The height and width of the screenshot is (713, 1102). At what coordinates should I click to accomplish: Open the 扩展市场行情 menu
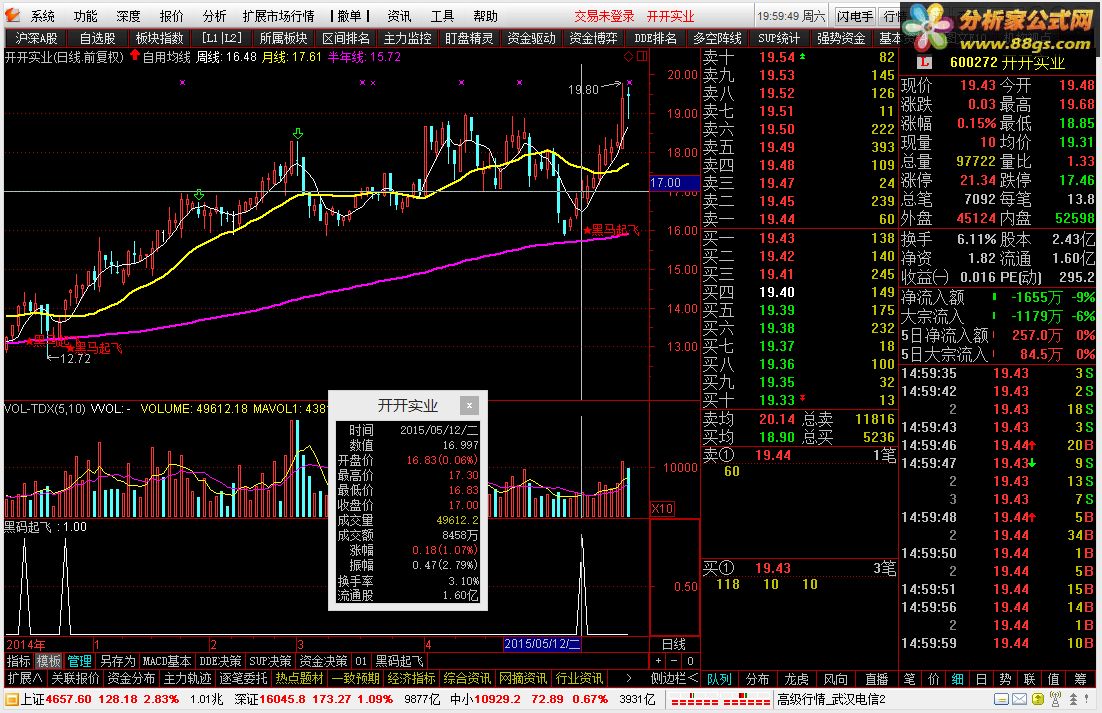[278, 16]
